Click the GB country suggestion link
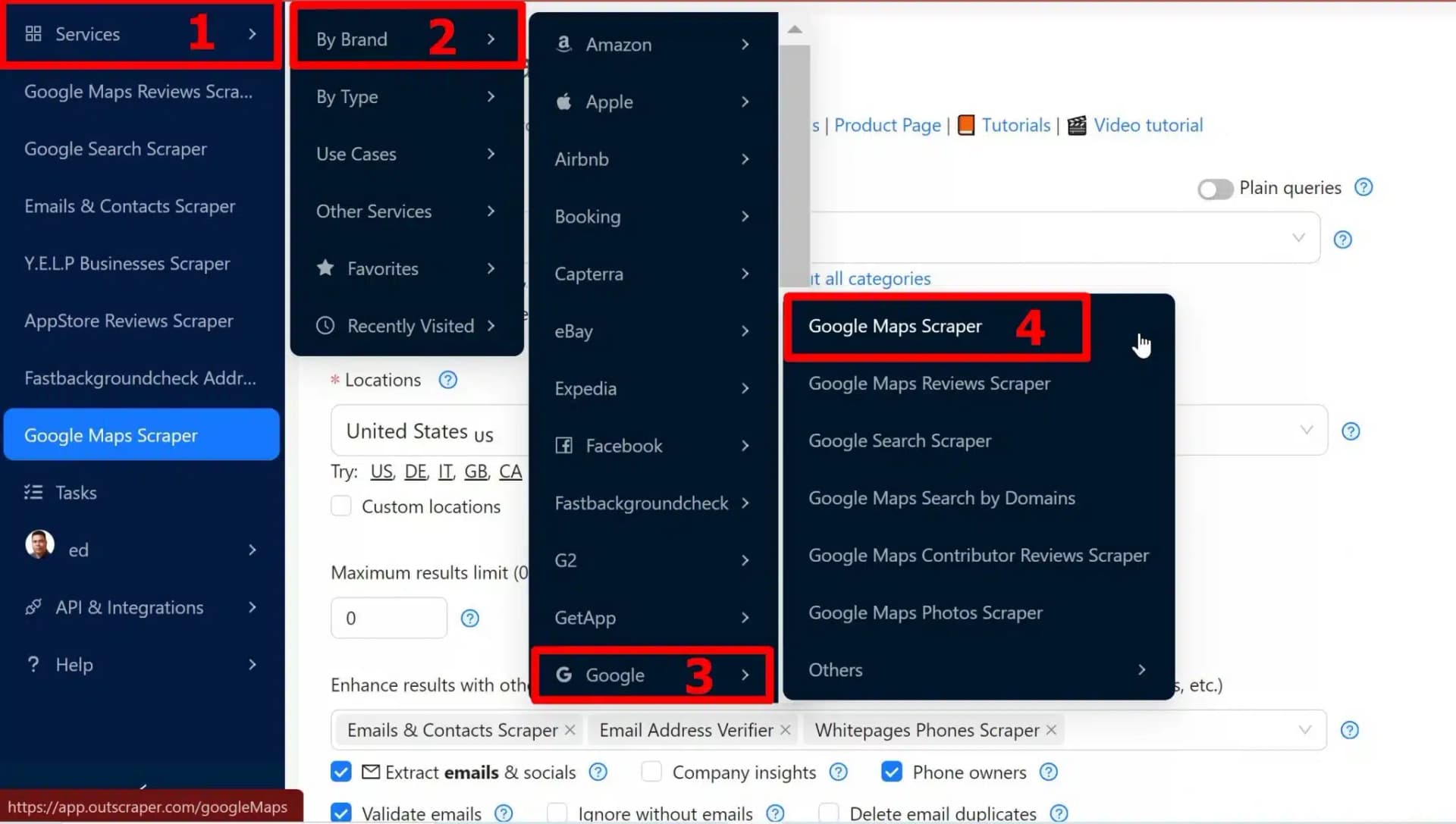Image resolution: width=1456 pixels, height=824 pixels. tap(475, 472)
